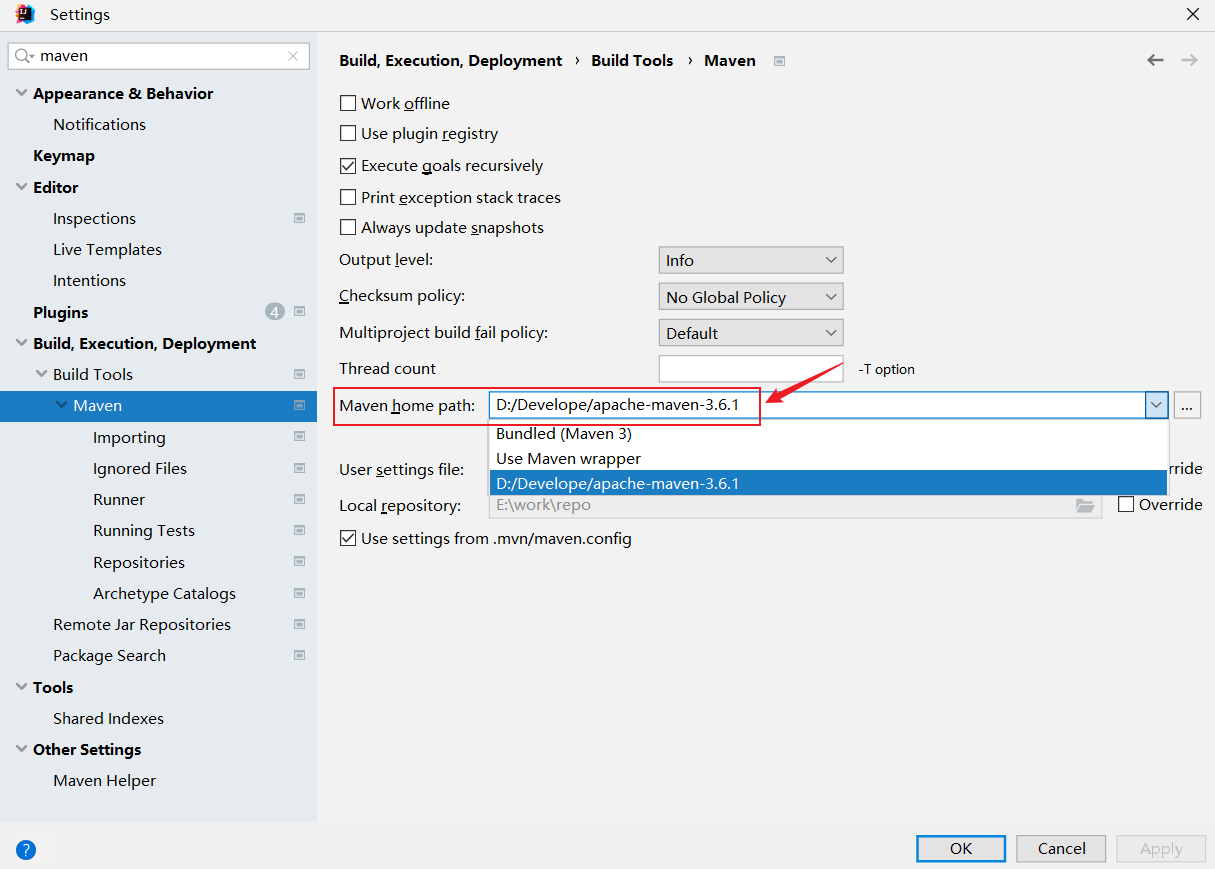The height and width of the screenshot is (869, 1215).
Task: Go to Build, Execution, Deployment breadcrumb
Action: (451, 60)
